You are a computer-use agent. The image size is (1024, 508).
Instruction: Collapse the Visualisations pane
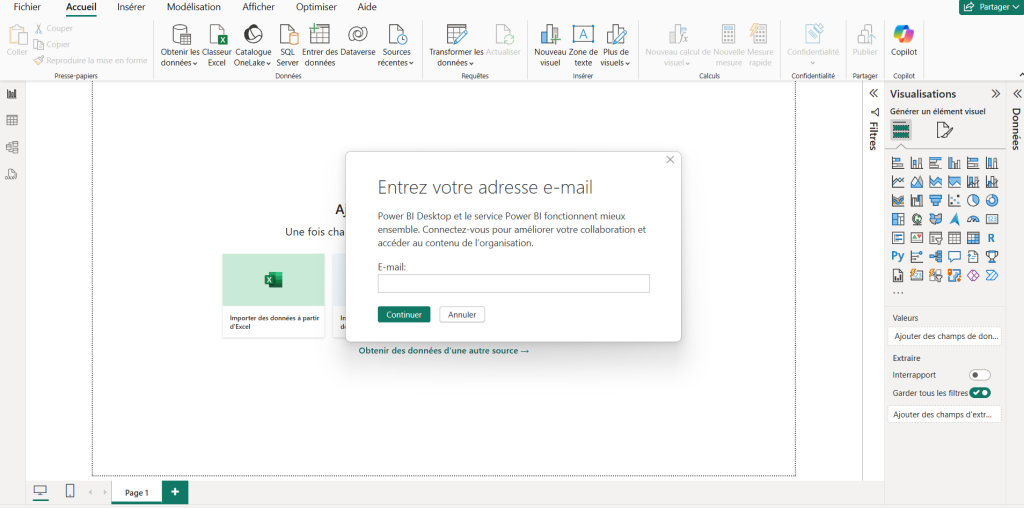coord(995,93)
